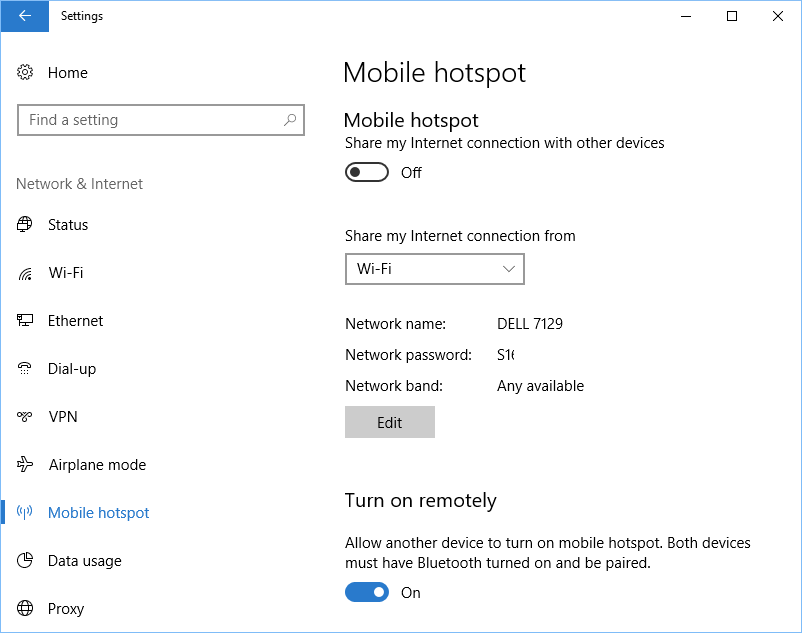This screenshot has height=633, width=803.
Task: Open the Data usage section
Action: pyautogui.click(x=84, y=561)
